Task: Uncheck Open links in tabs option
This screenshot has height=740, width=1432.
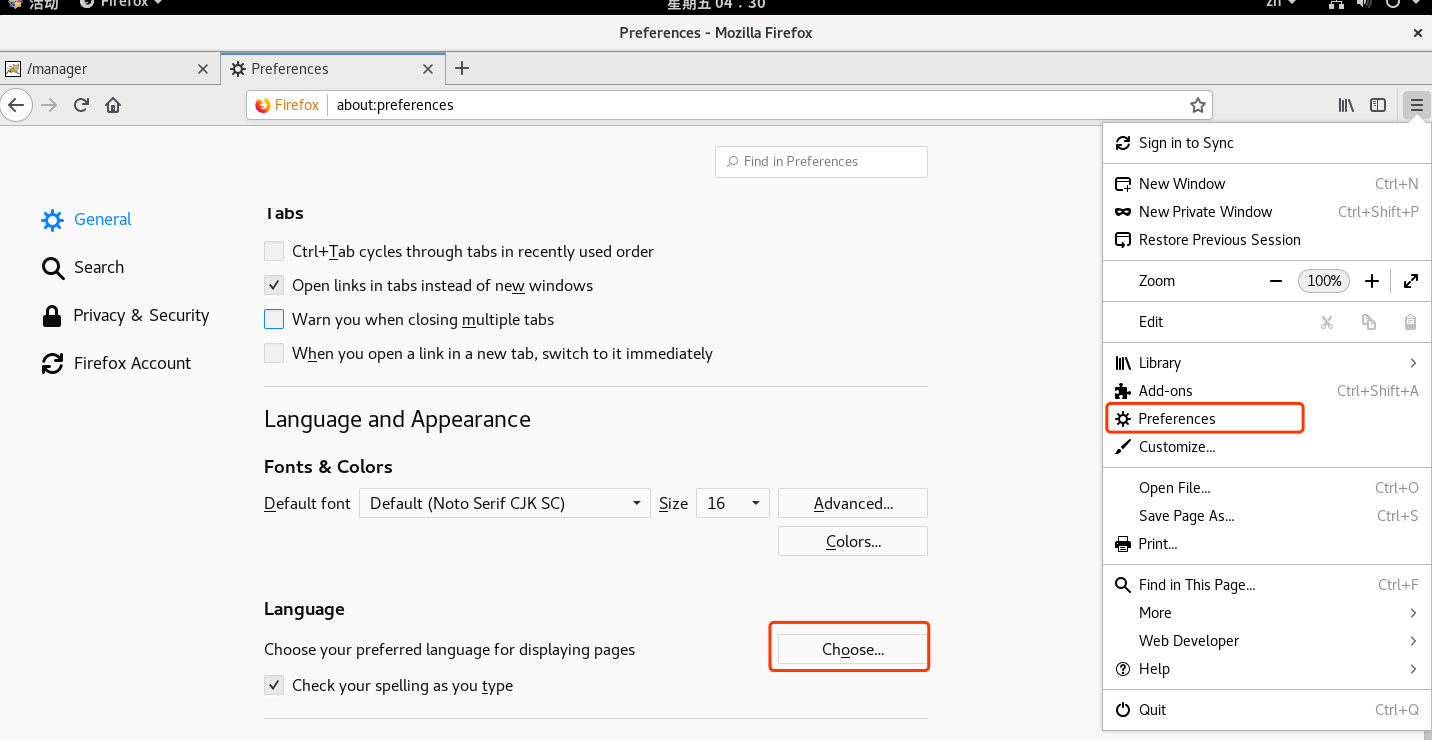Action: pos(274,285)
